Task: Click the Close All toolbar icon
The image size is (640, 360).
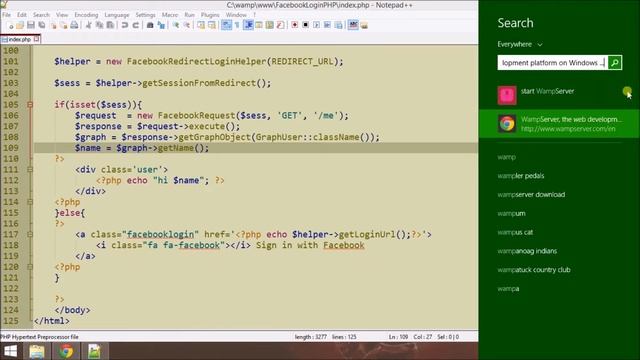Action: [64, 25]
